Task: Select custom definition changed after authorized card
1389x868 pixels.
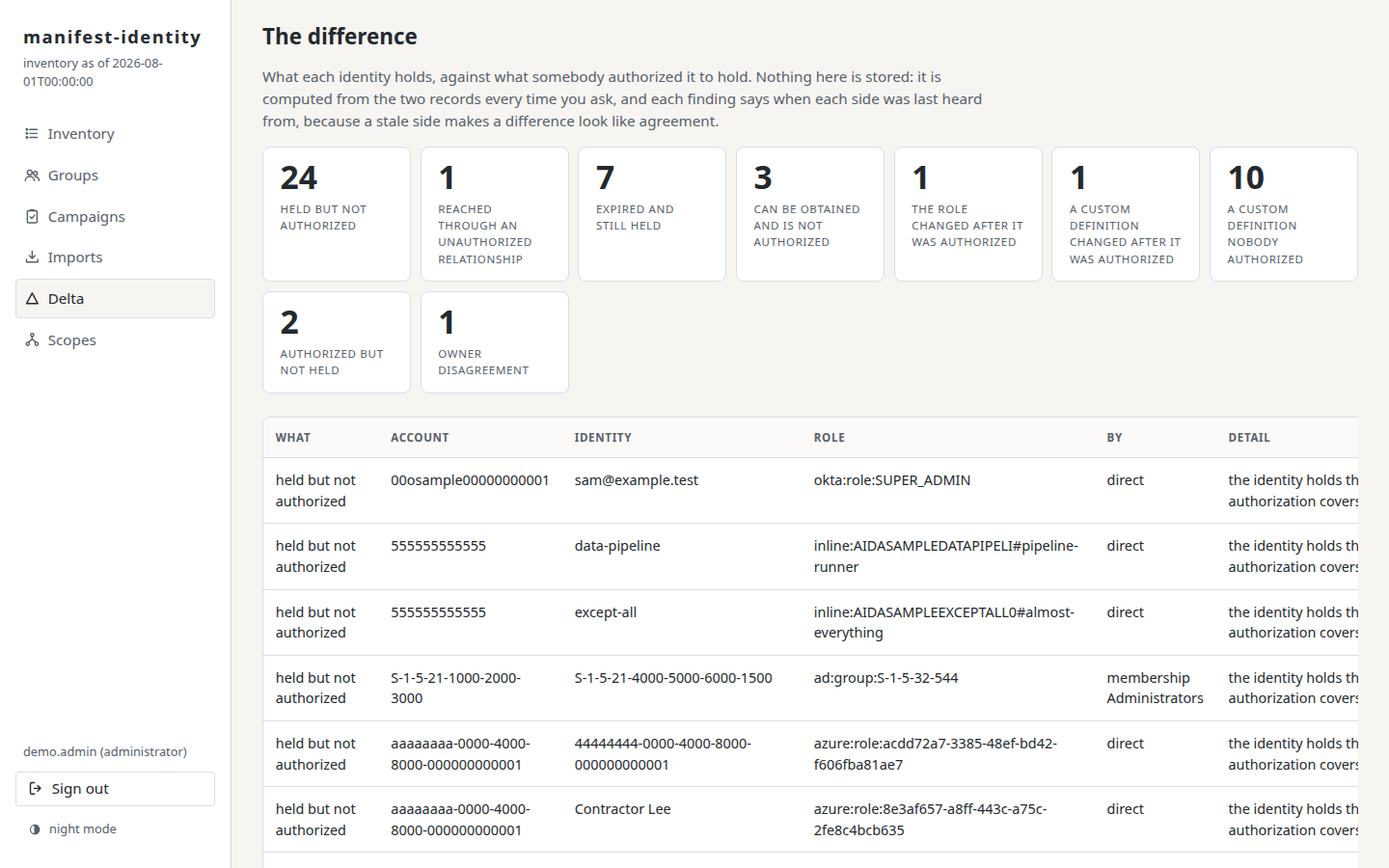Action: (x=1126, y=214)
